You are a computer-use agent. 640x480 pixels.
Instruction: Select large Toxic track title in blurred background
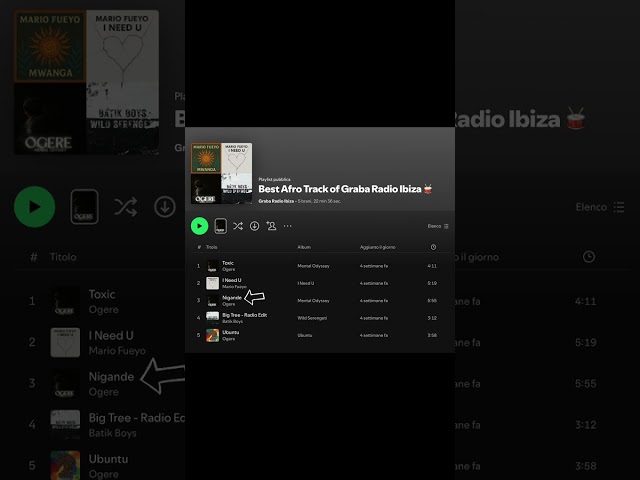pos(102,294)
